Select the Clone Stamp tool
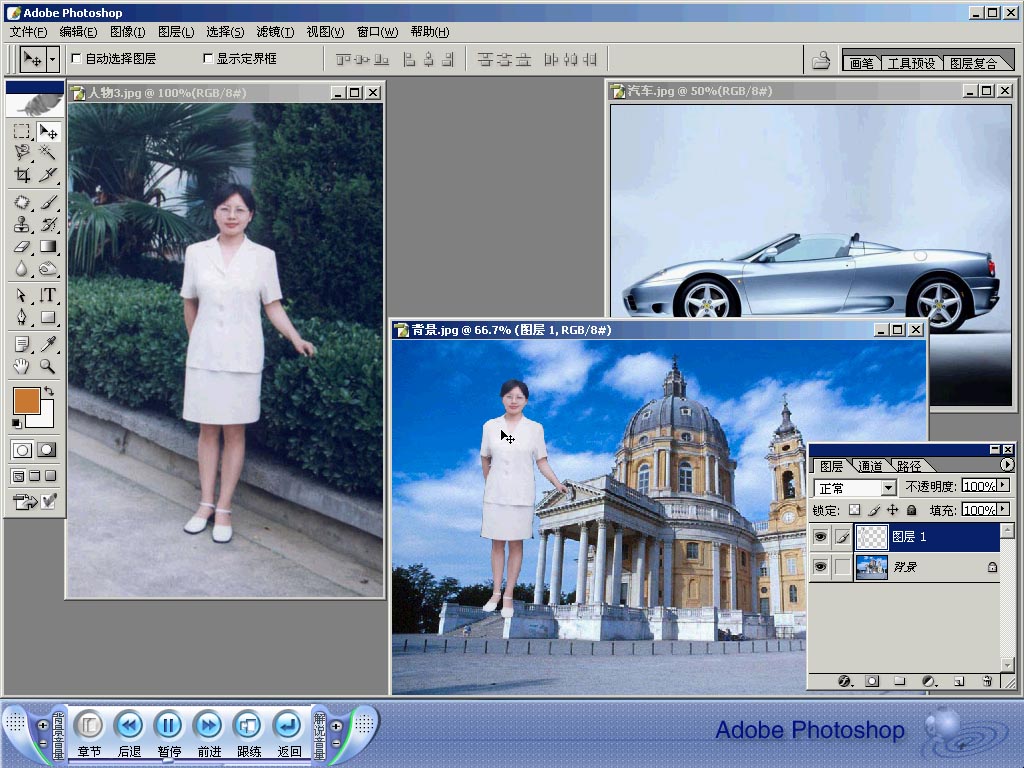 (x=22, y=225)
